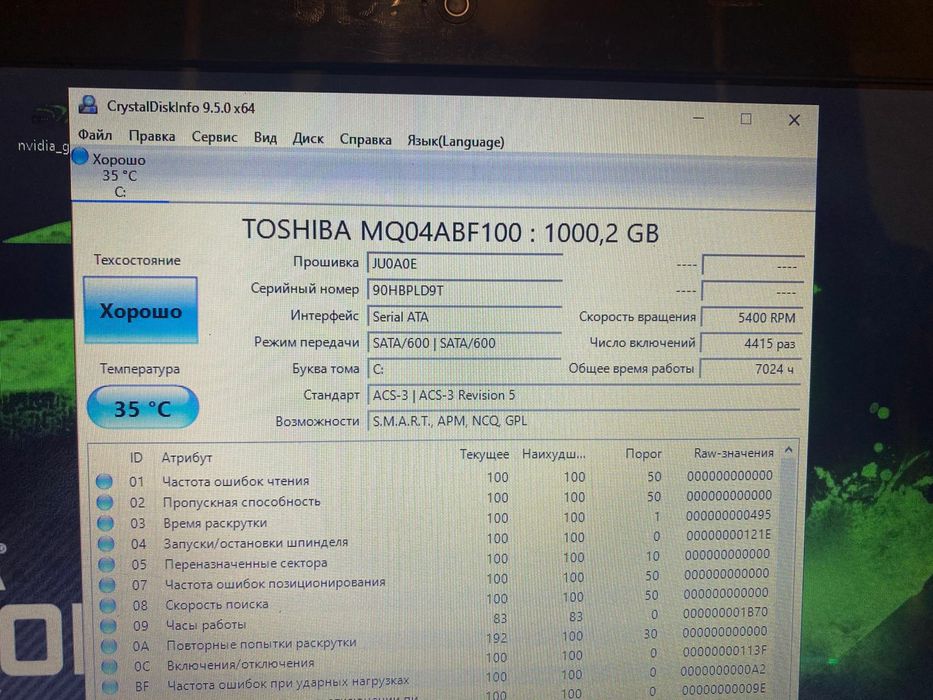Screen dimensions: 933x700
Task: Click the features field S.M.A.R.T., APM, NCQ, GPL
Action: tap(584, 421)
